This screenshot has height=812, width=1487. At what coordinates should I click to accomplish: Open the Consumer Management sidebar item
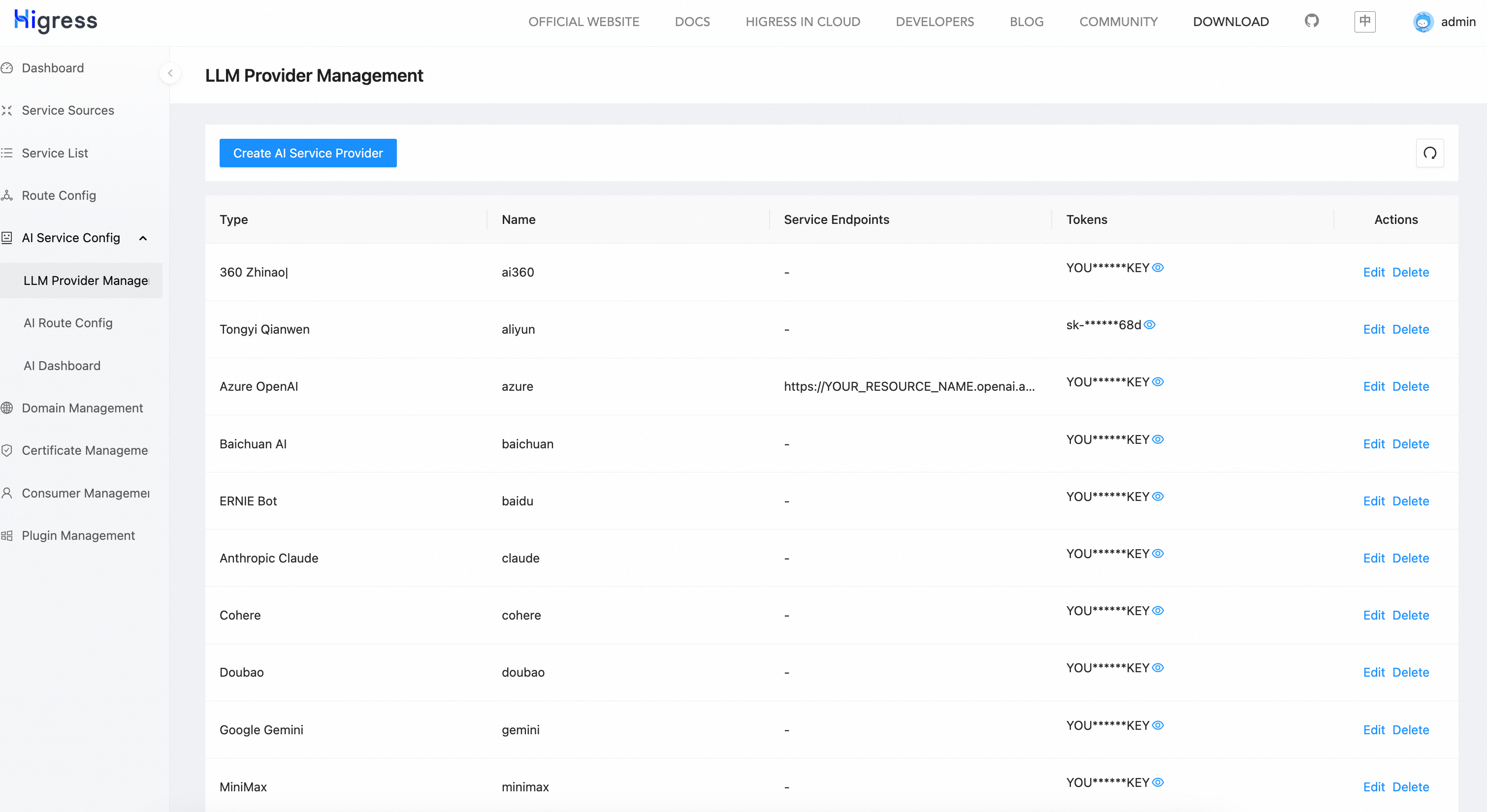tap(86, 494)
